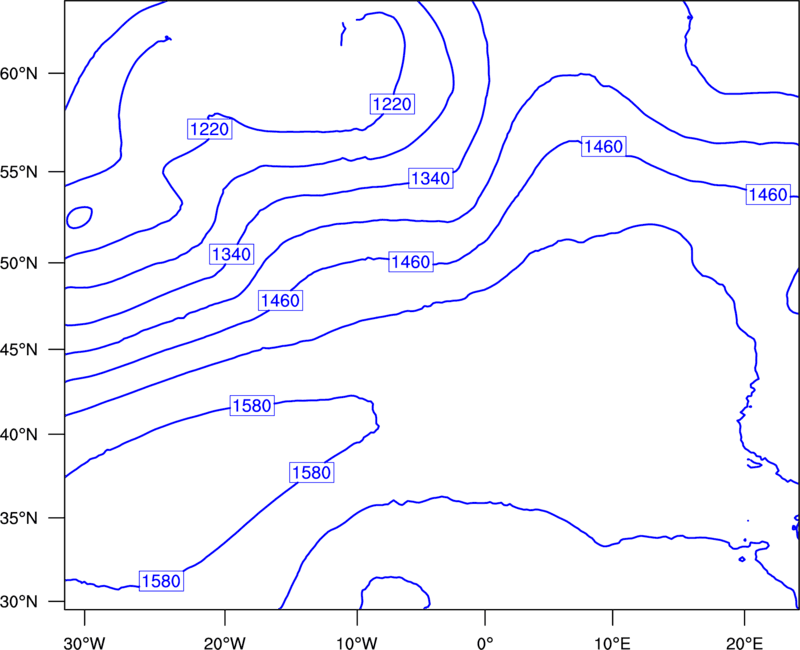Select the 1340 contour label near 55°N latitude
Viewport: 800px width, 650px height.
(431, 179)
